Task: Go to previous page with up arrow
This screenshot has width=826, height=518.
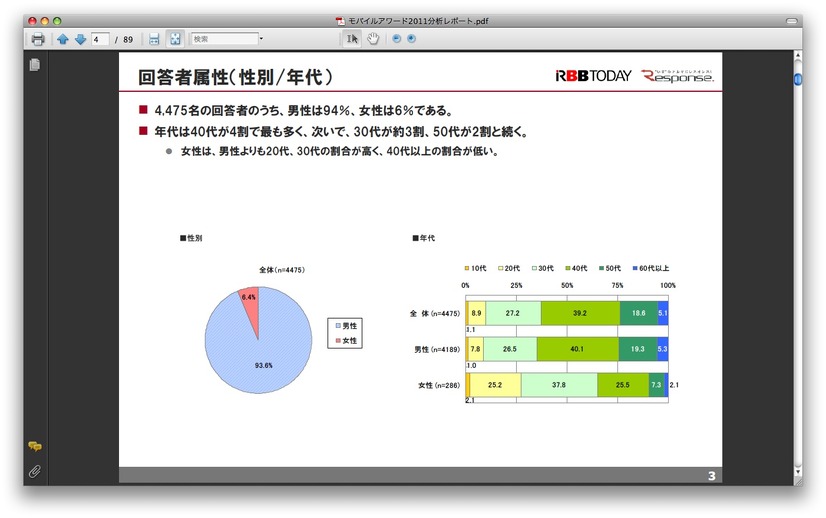Action: point(63,39)
